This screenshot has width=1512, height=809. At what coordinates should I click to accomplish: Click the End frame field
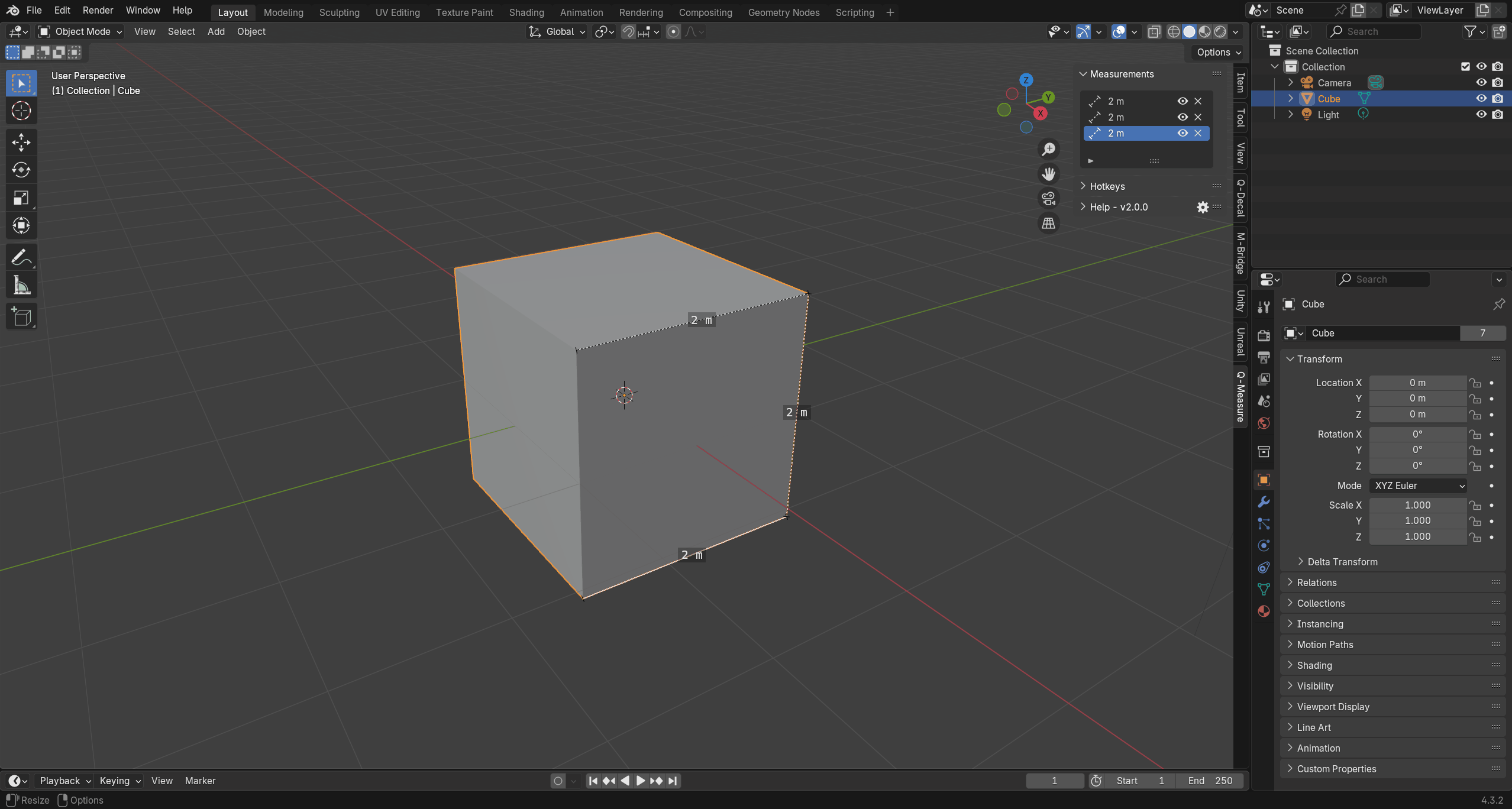point(1209,781)
